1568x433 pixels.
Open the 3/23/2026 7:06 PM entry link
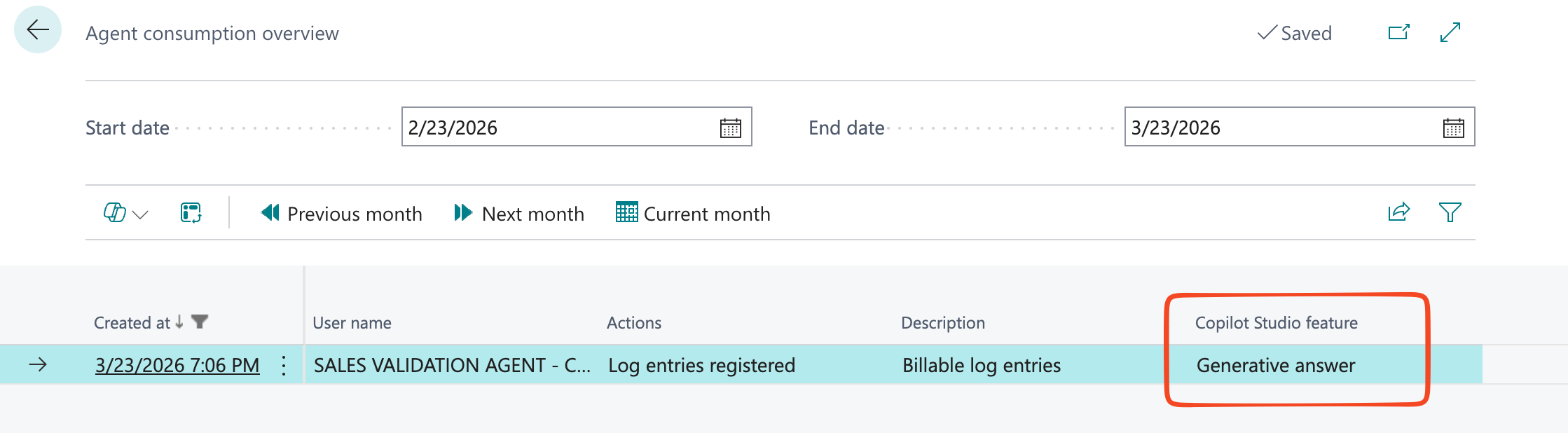(x=177, y=365)
